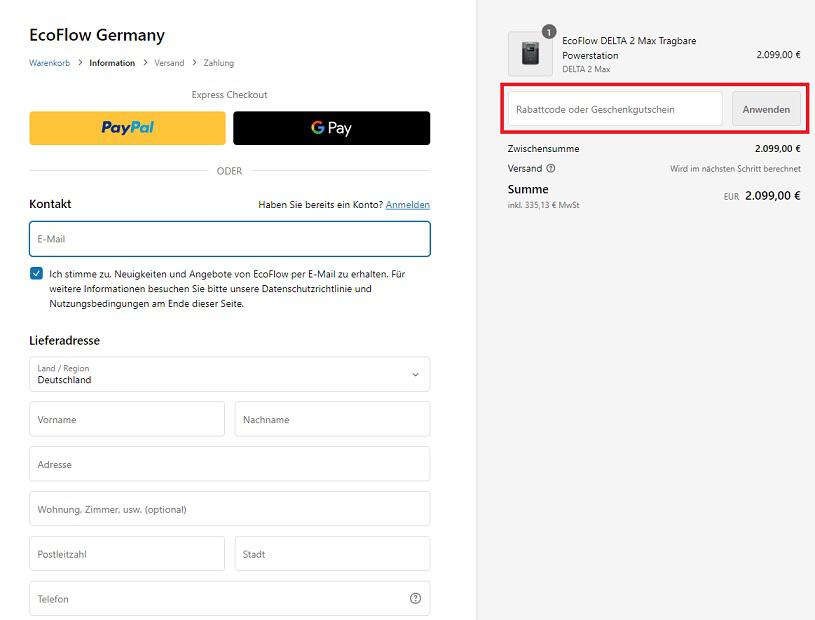Click the DELTA 2 Max product thumbnail
The height and width of the screenshot is (620, 815).
pos(530,54)
